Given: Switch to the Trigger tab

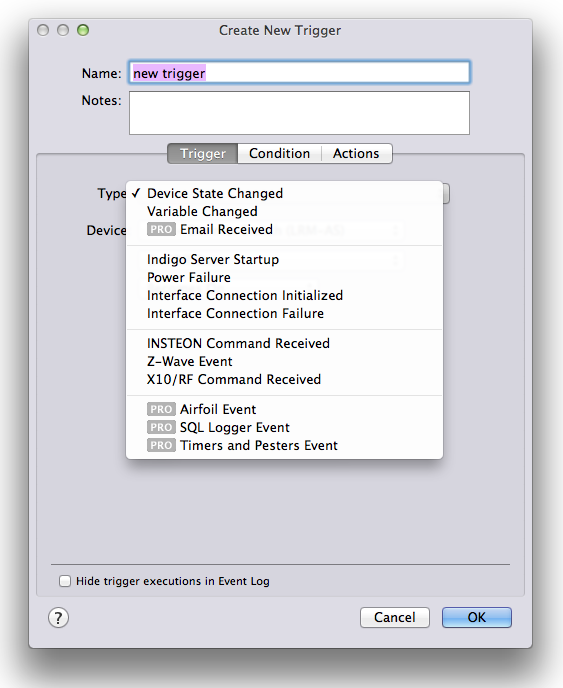Looking at the screenshot, I should click(203, 154).
